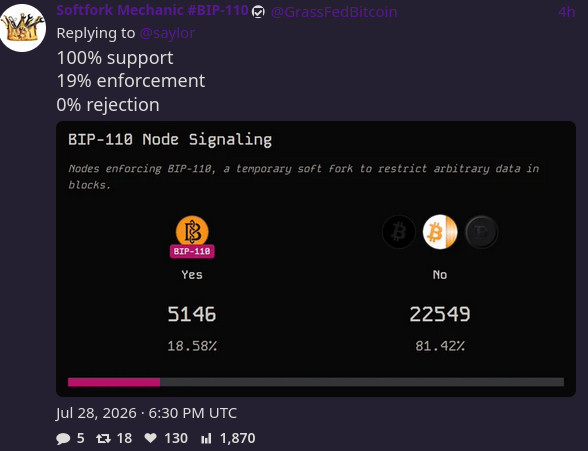Open the crown profile avatar

[x=23, y=28]
